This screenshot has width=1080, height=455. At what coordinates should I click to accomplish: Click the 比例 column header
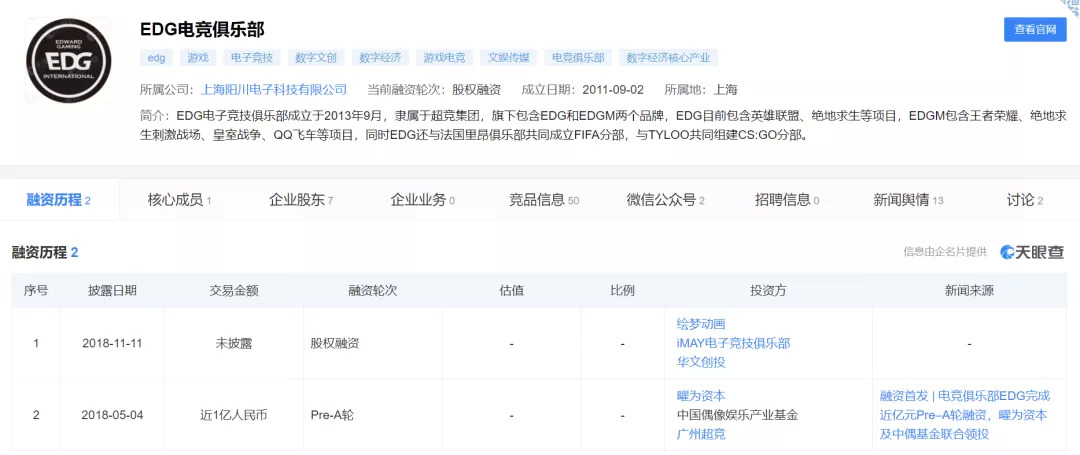click(x=622, y=290)
